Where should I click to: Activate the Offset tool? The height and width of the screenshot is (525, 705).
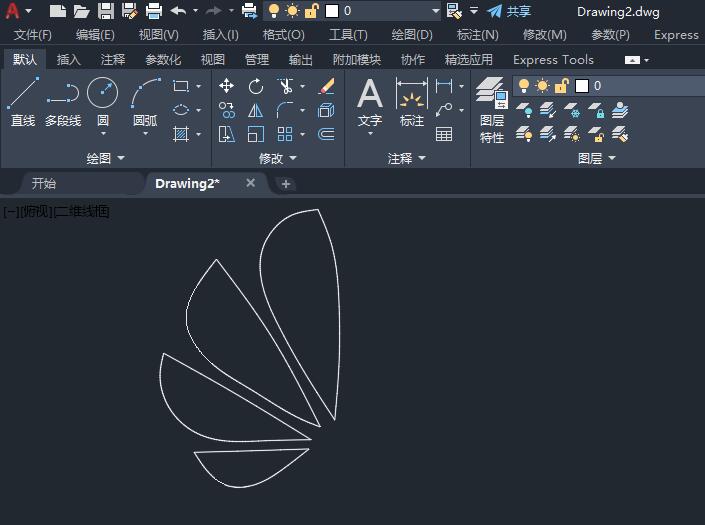(x=326, y=134)
